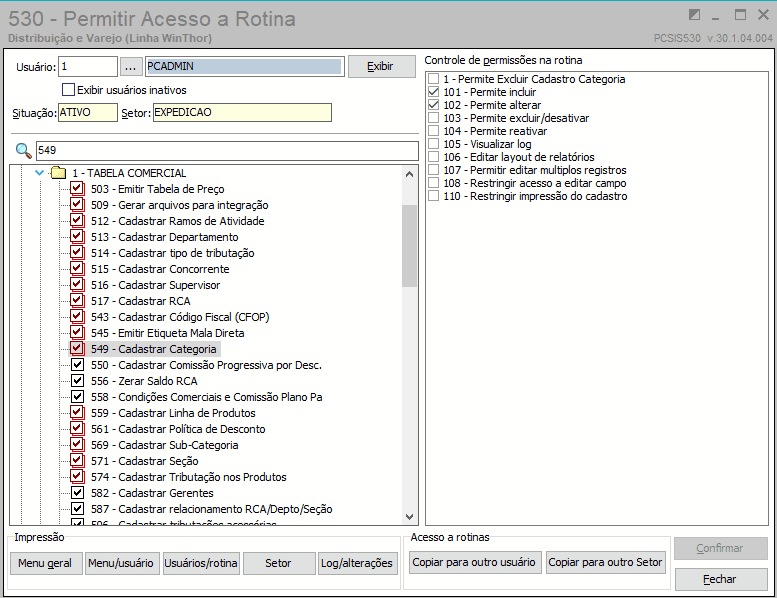Check 107 - Permitir editar multiplos registros

click(434, 170)
